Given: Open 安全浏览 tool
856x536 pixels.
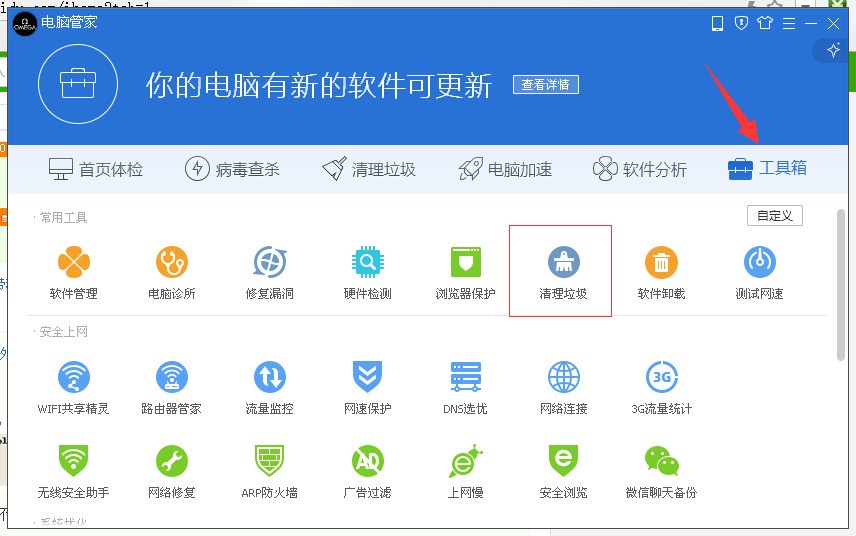Looking at the screenshot, I should coord(563,472).
